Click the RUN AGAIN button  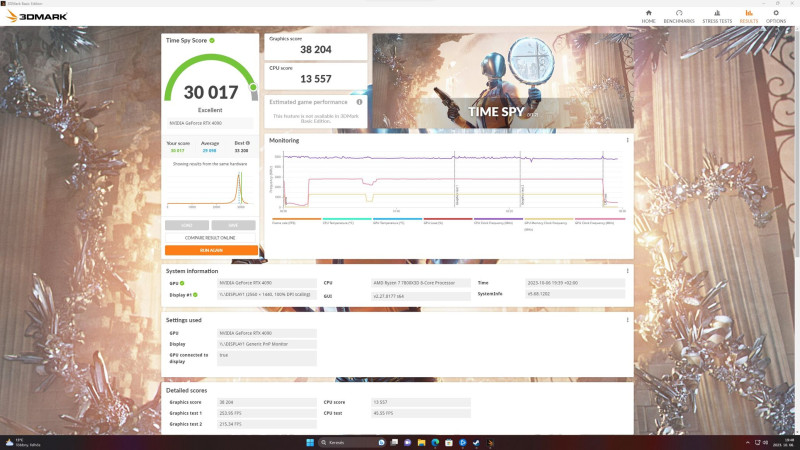pyautogui.click(x=211, y=250)
